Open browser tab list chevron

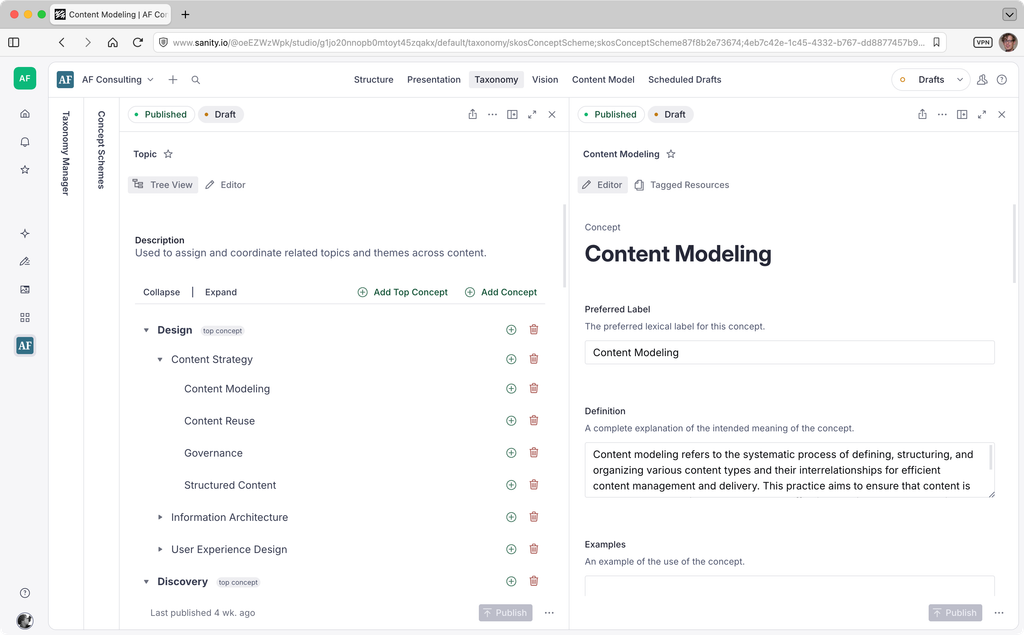(x=1009, y=14)
